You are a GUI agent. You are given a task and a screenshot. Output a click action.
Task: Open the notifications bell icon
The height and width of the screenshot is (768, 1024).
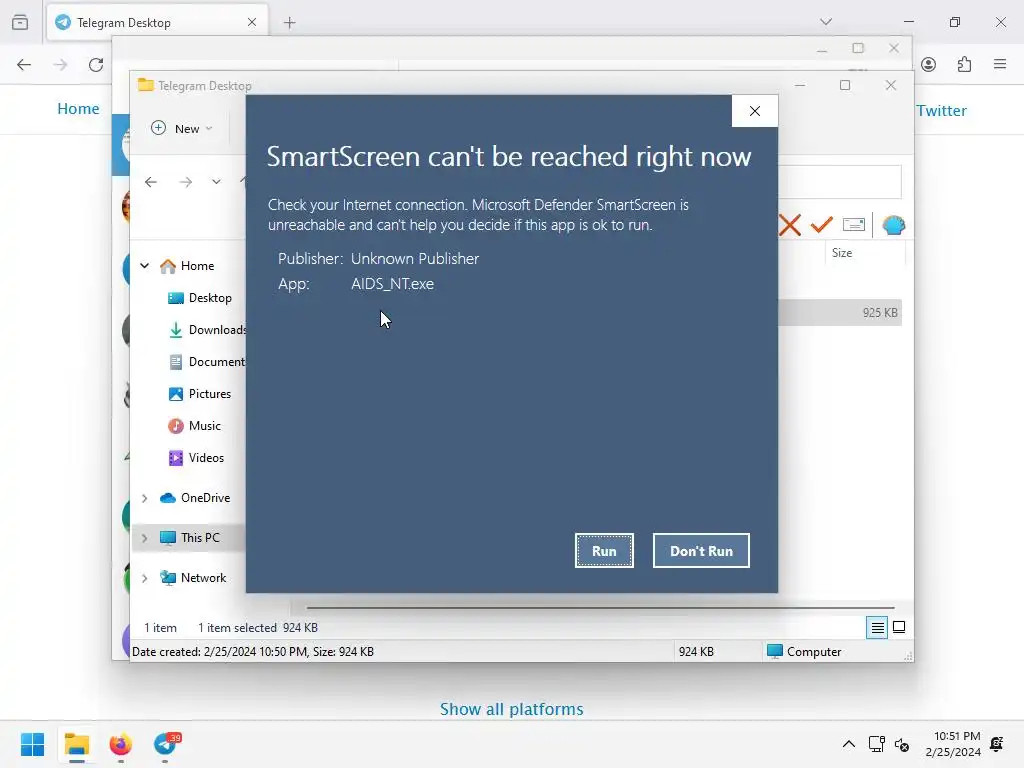point(997,744)
